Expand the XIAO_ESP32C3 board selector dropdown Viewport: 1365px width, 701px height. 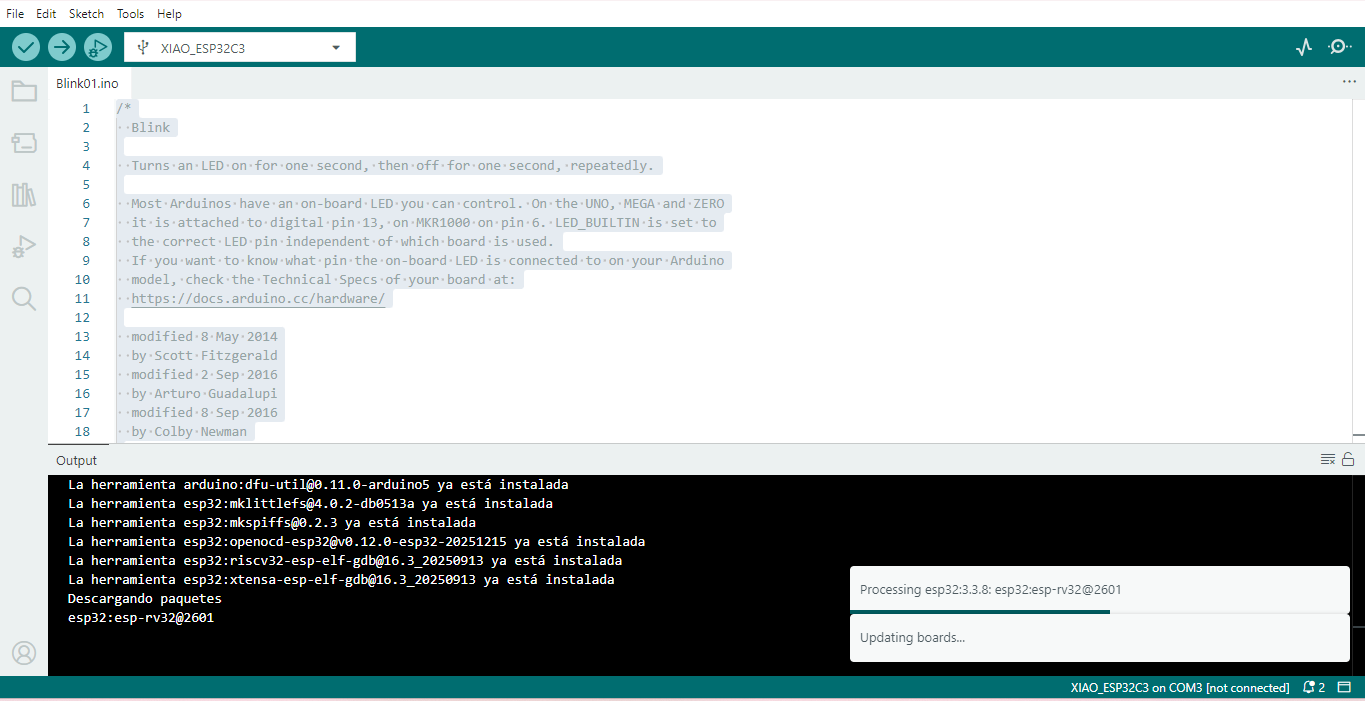(240, 47)
